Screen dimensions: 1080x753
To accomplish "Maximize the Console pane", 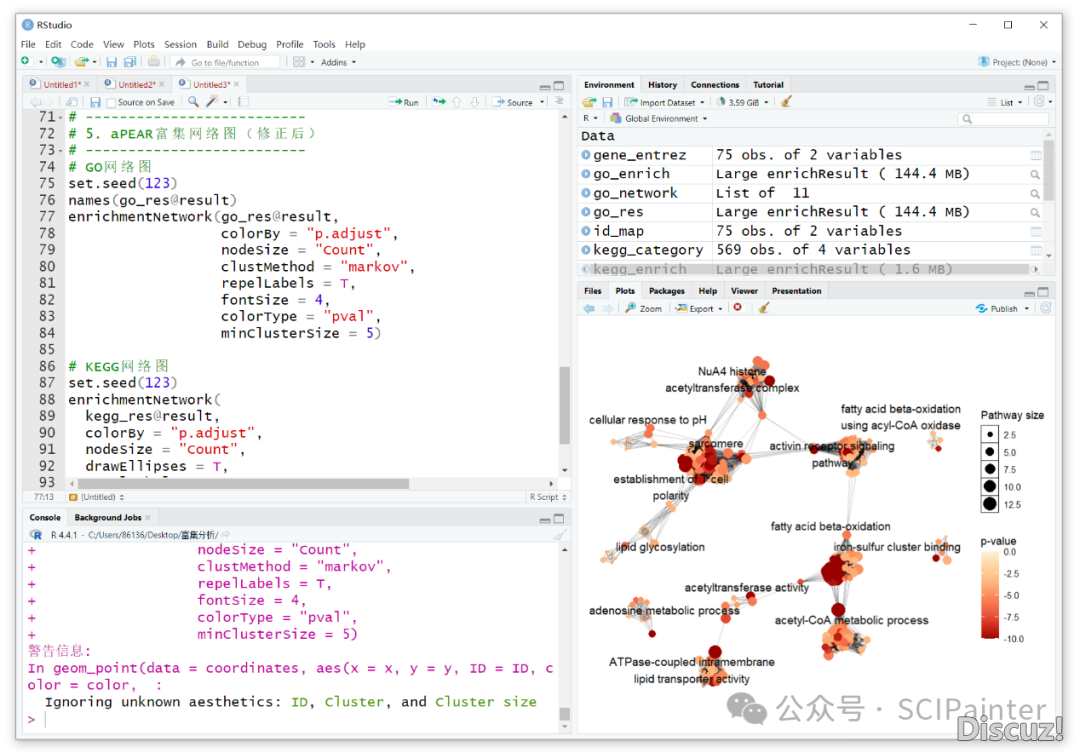I will pyautogui.click(x=559, y=518).
